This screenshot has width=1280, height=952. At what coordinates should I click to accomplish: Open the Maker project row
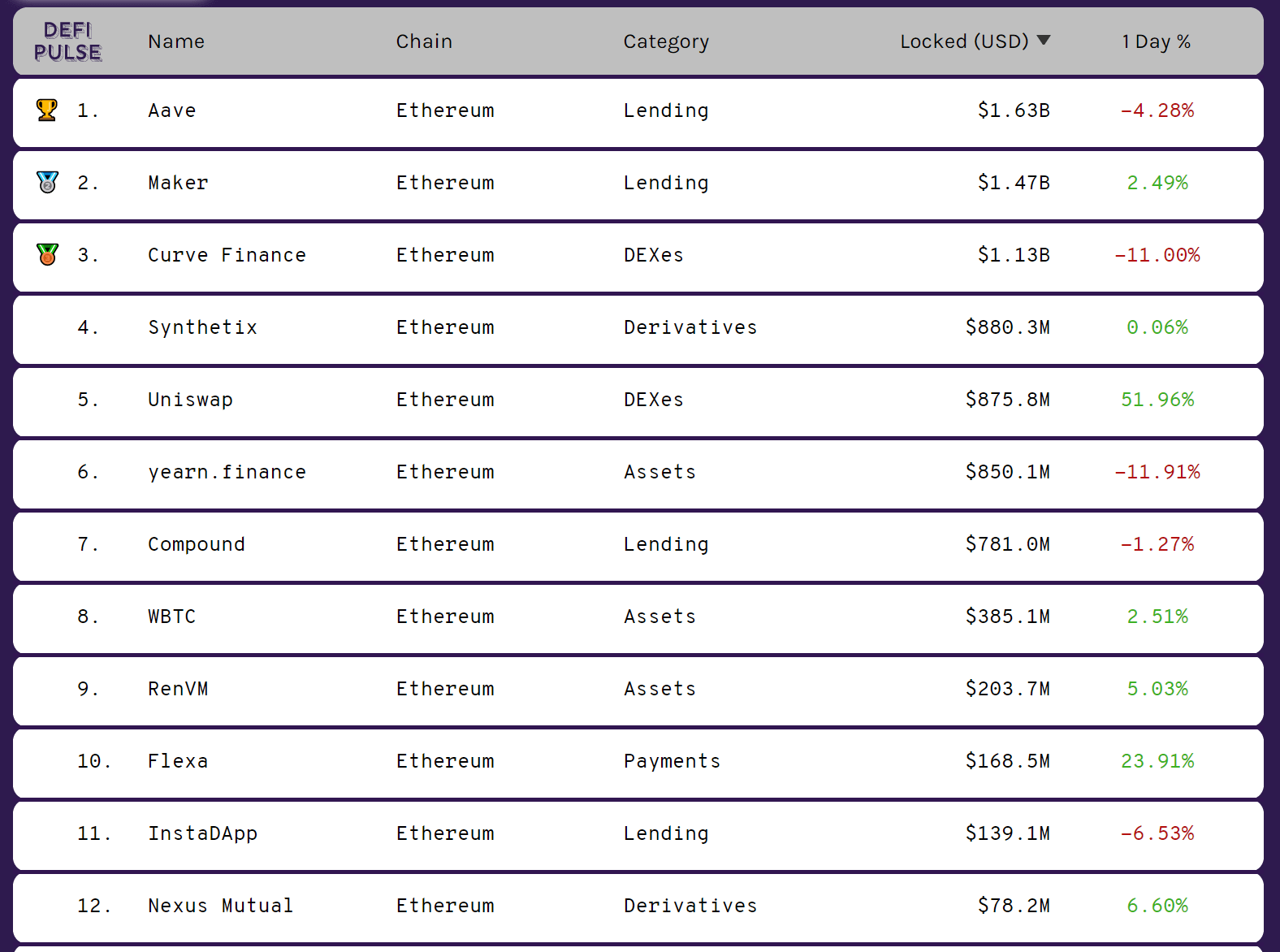(178, 183)
